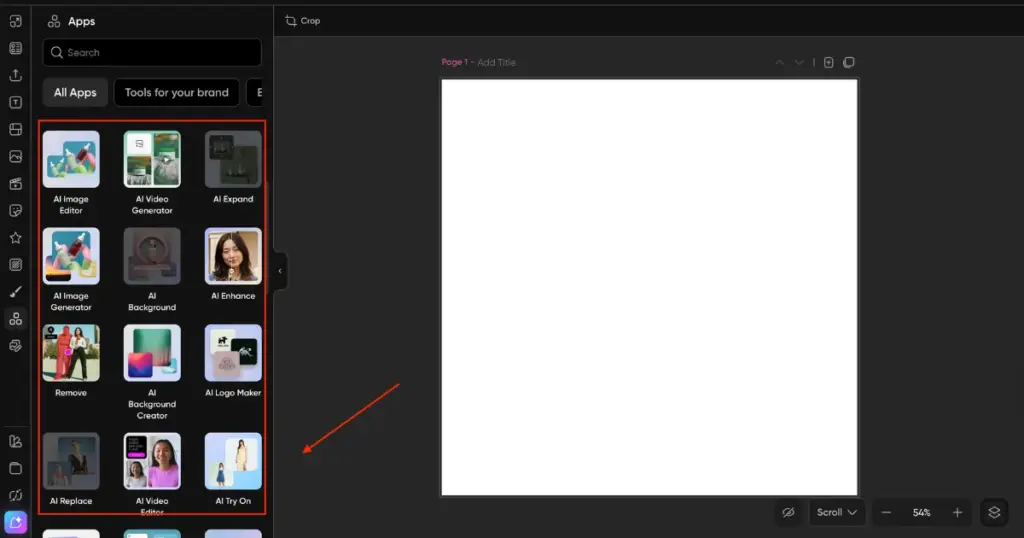Click the blank white canvas page

649,287
